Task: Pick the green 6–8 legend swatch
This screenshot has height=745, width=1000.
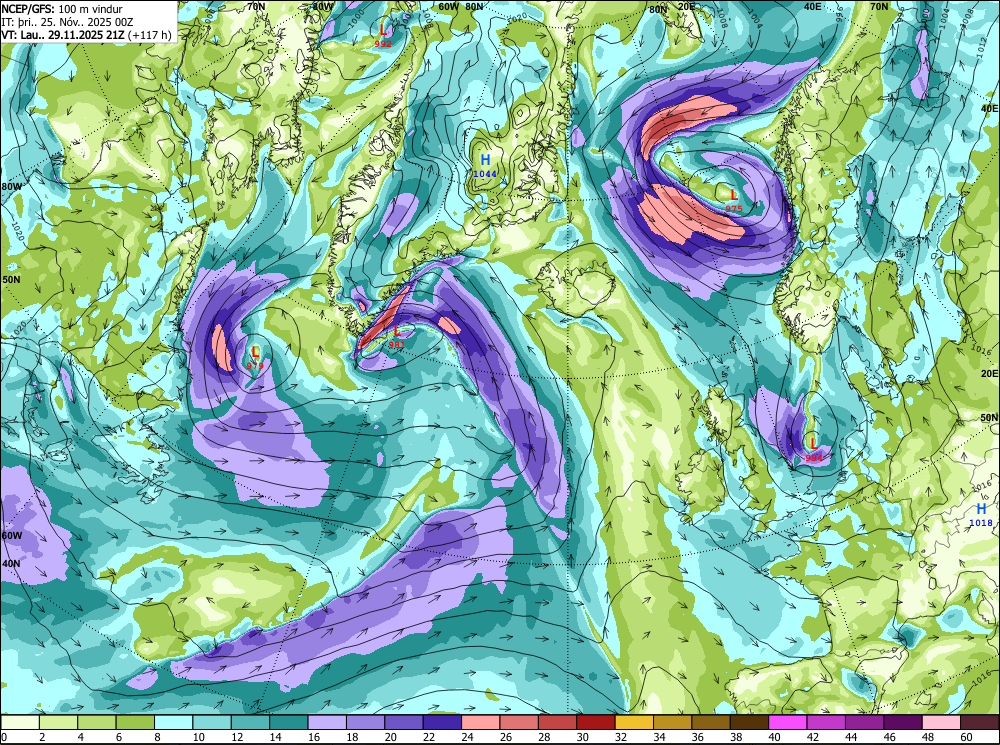Action: coord(135,722)
